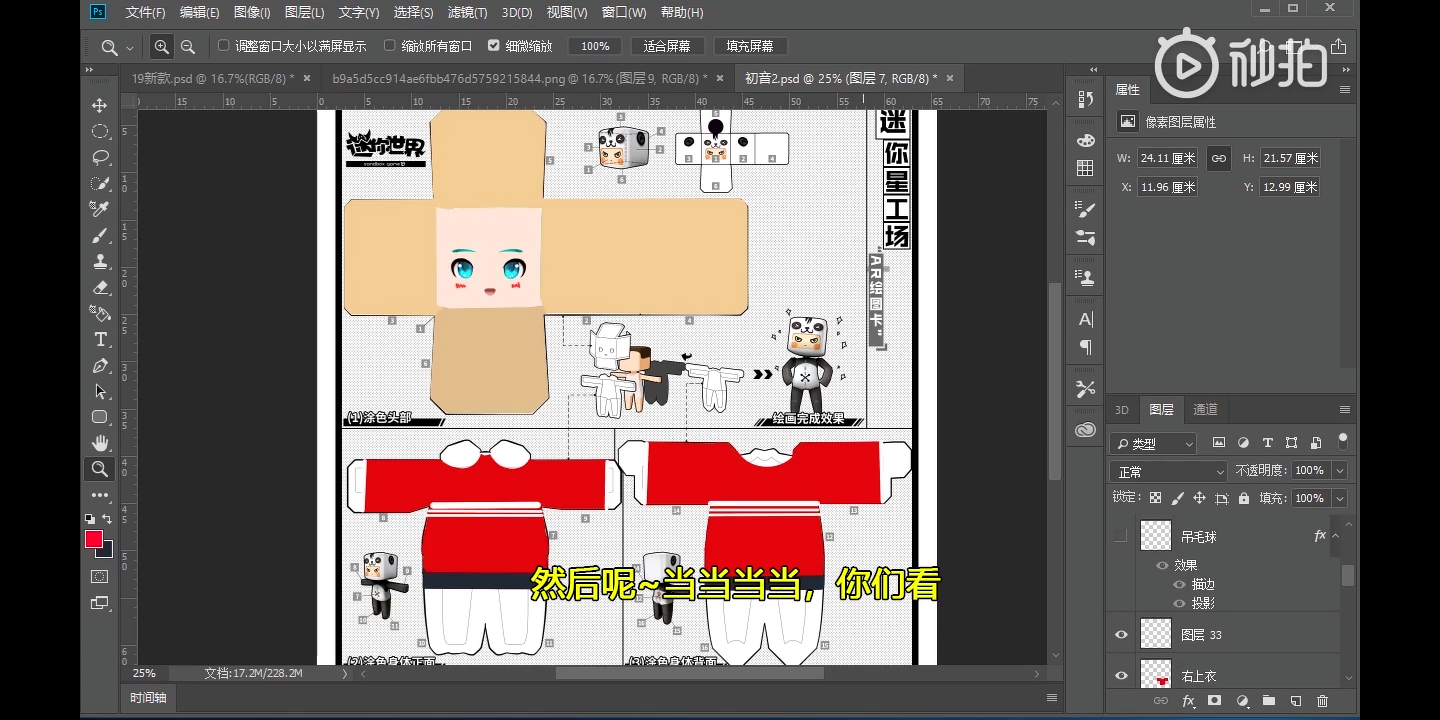This screenshot has height=720, width=1440.
Task: Create a new layer with bottom icon
Action: tap(1295, 701)
